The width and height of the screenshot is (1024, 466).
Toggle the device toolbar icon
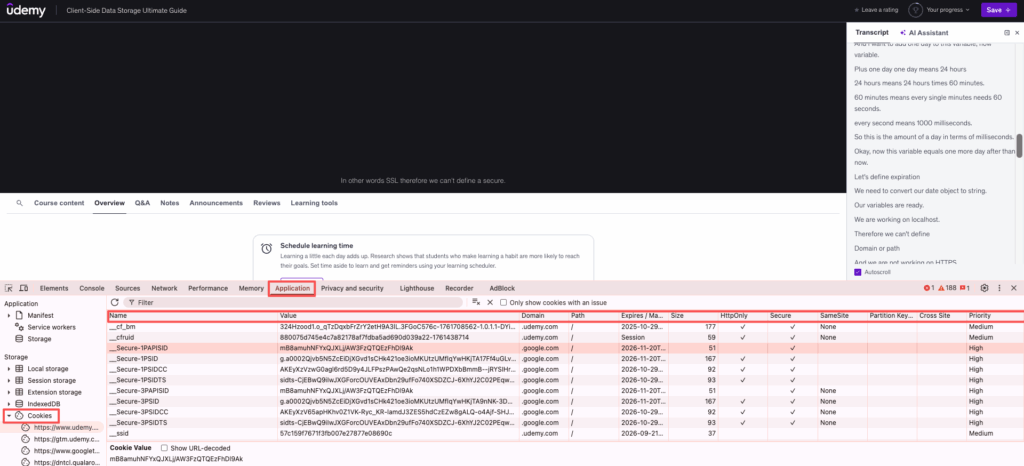coord(23,288)
